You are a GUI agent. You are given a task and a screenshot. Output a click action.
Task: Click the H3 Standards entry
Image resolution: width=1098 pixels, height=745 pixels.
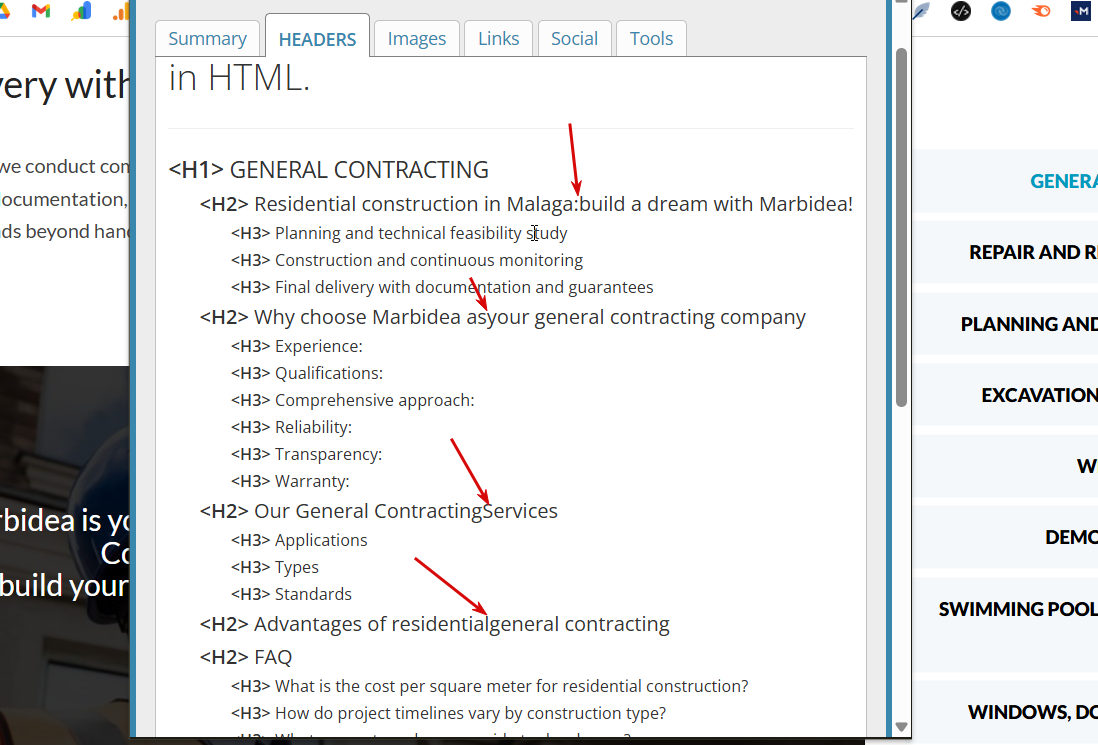tap(291, 594)
